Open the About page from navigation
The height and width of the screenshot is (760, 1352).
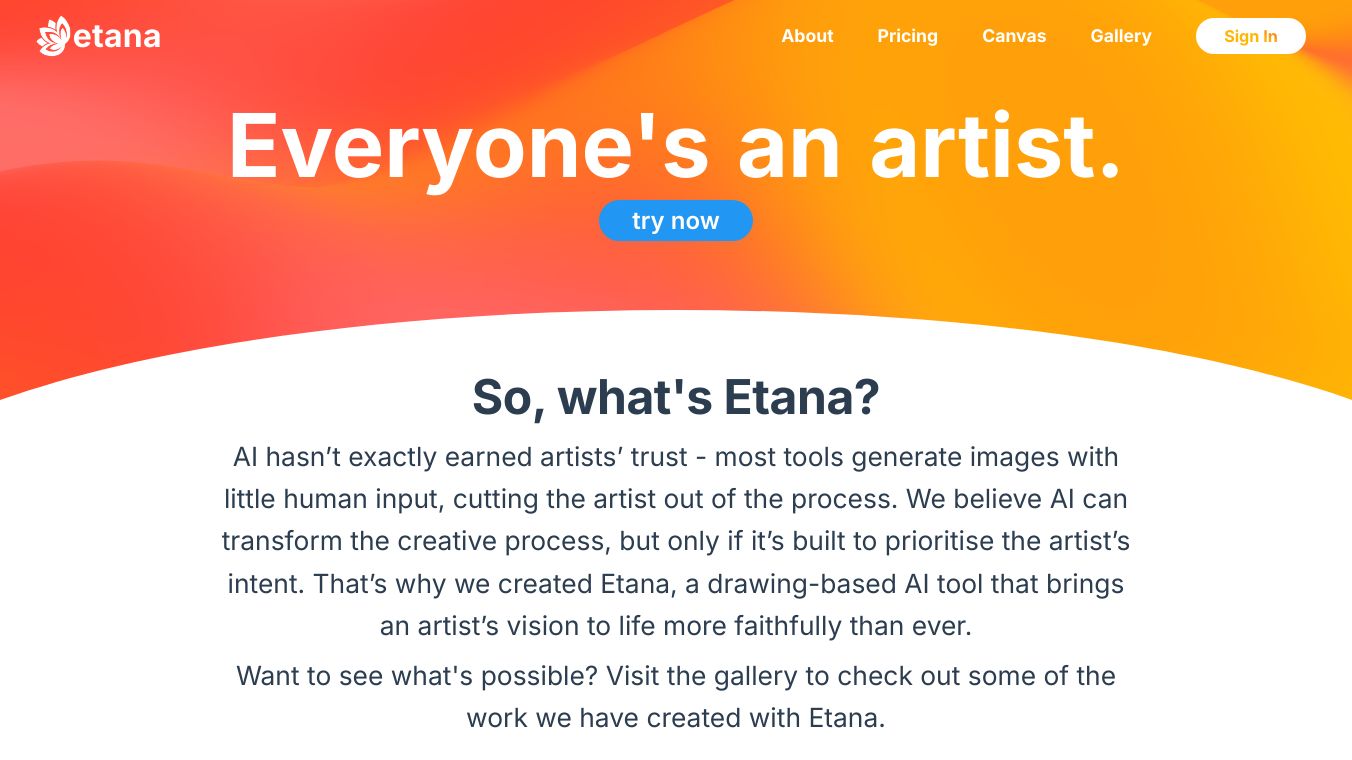click(x=807, y=36)
